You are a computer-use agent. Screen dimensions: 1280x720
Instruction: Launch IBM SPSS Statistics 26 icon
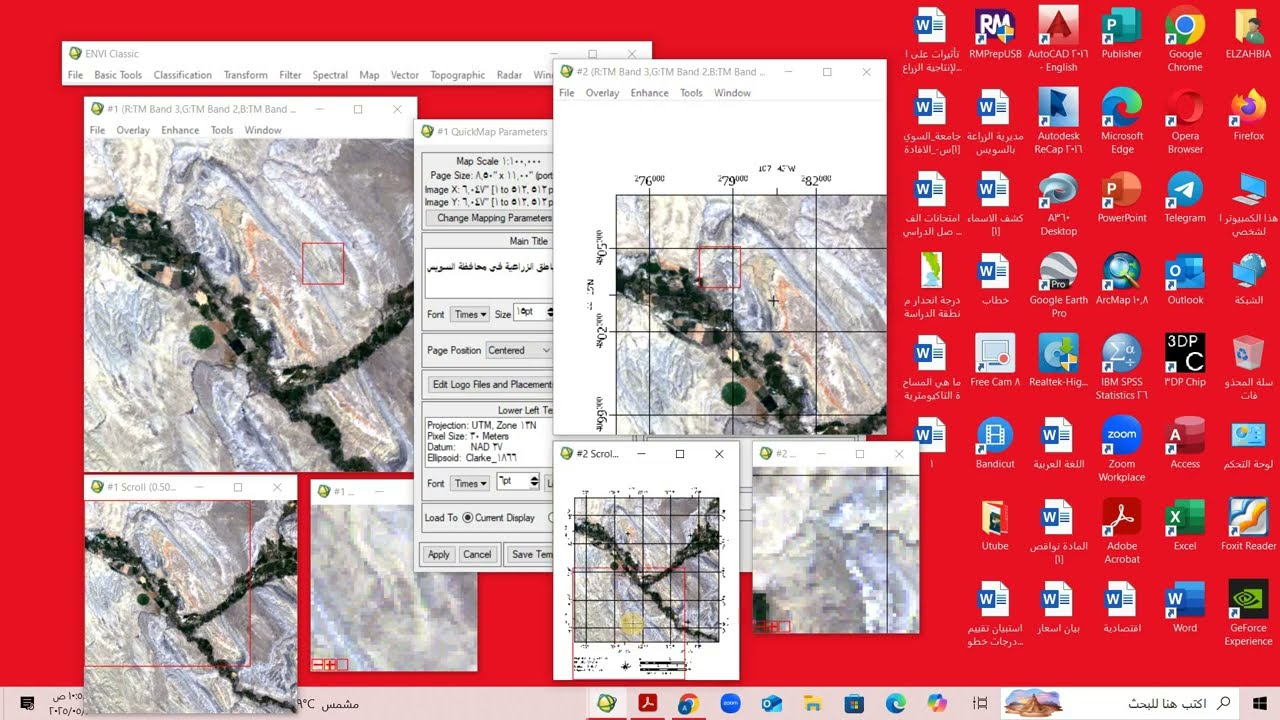[1122, 368]
